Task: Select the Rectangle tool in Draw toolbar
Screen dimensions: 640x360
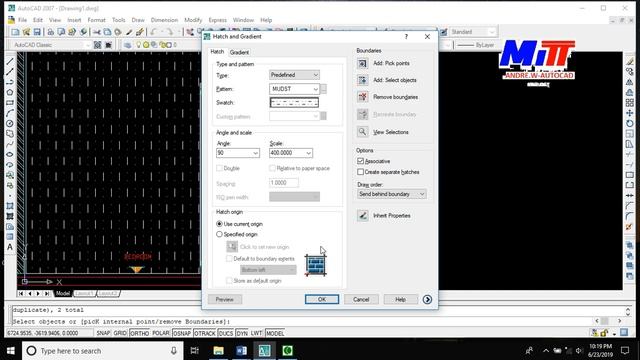Action: (10, 103)
